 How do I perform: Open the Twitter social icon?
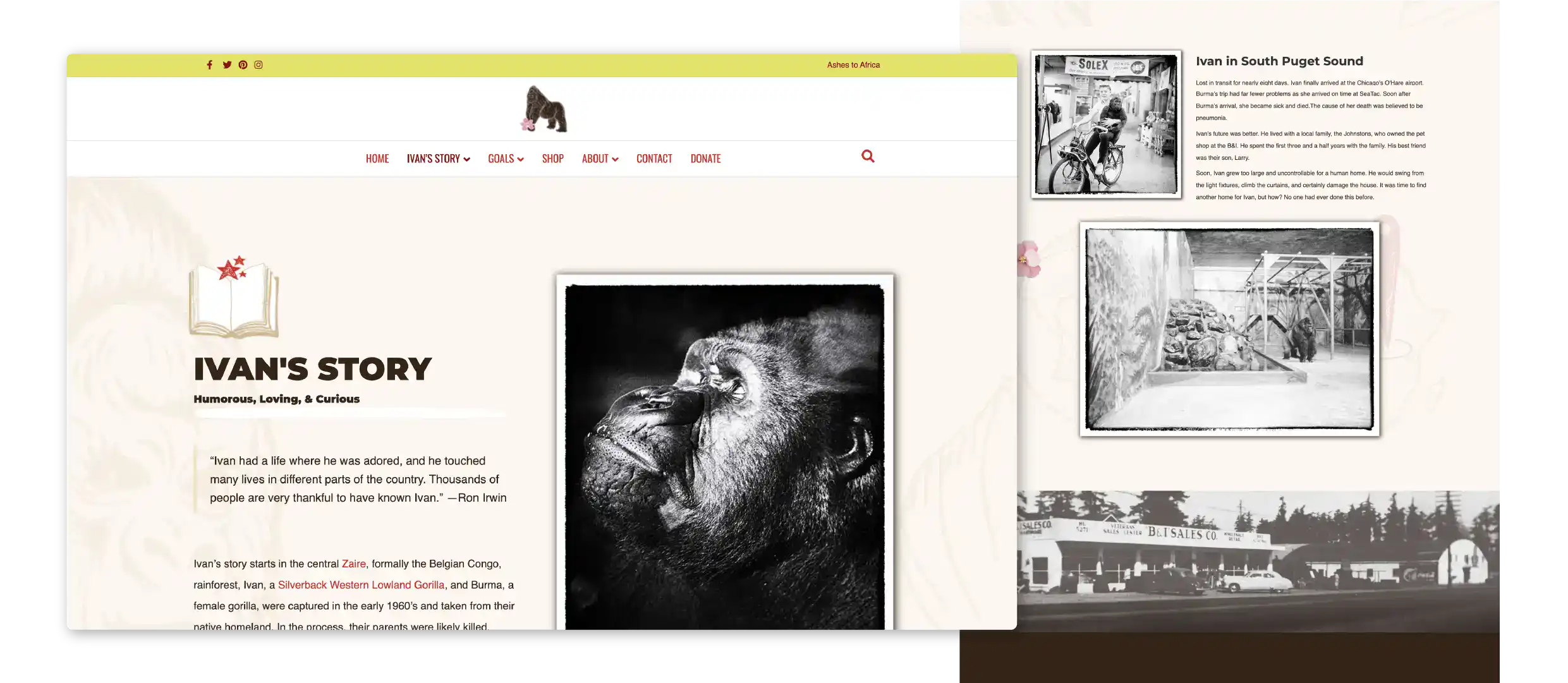(x=227, y=65)
